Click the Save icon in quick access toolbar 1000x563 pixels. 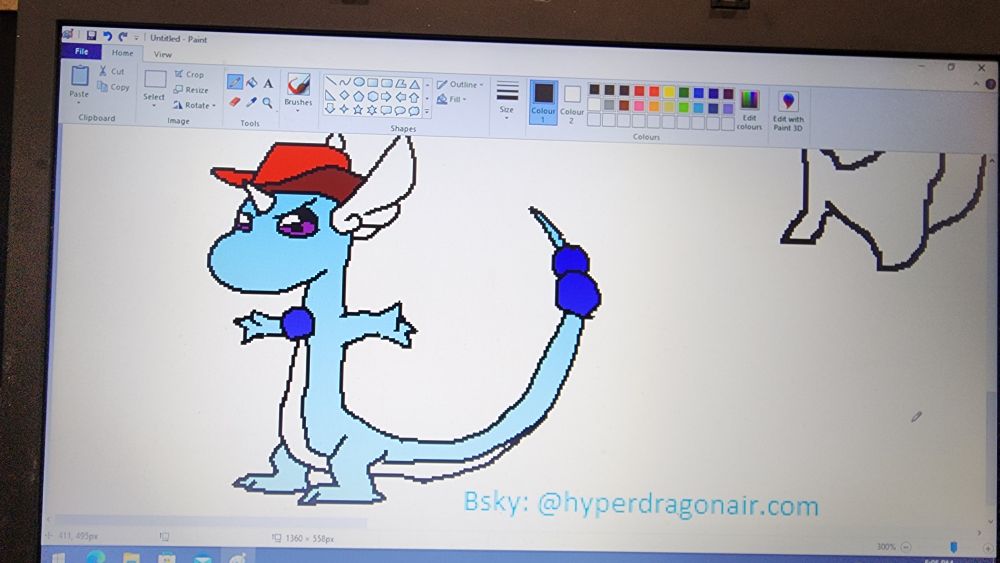pos(91,36)
